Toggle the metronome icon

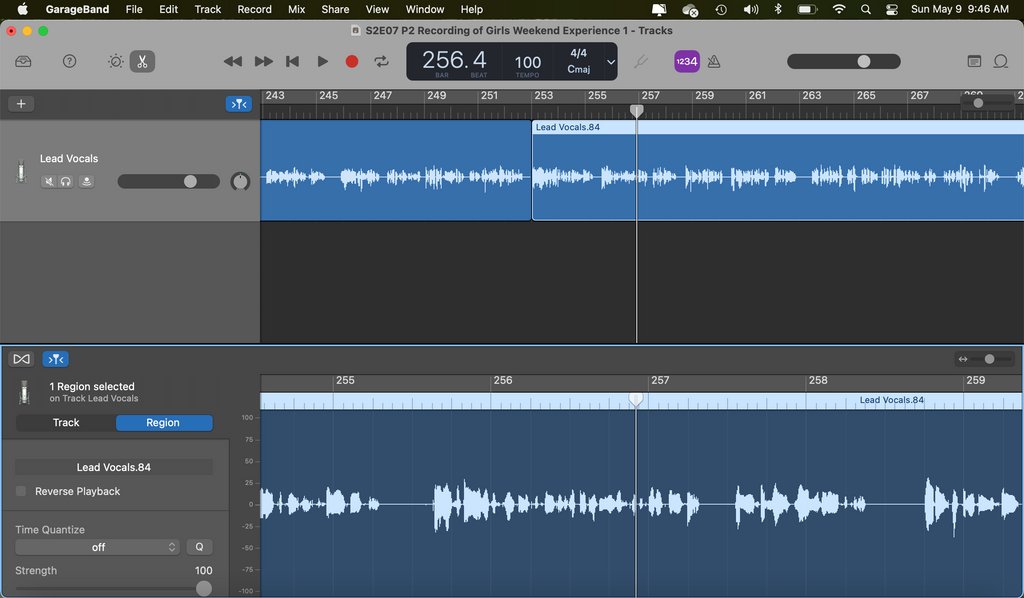pyautogui.click(x=713, y=61)
